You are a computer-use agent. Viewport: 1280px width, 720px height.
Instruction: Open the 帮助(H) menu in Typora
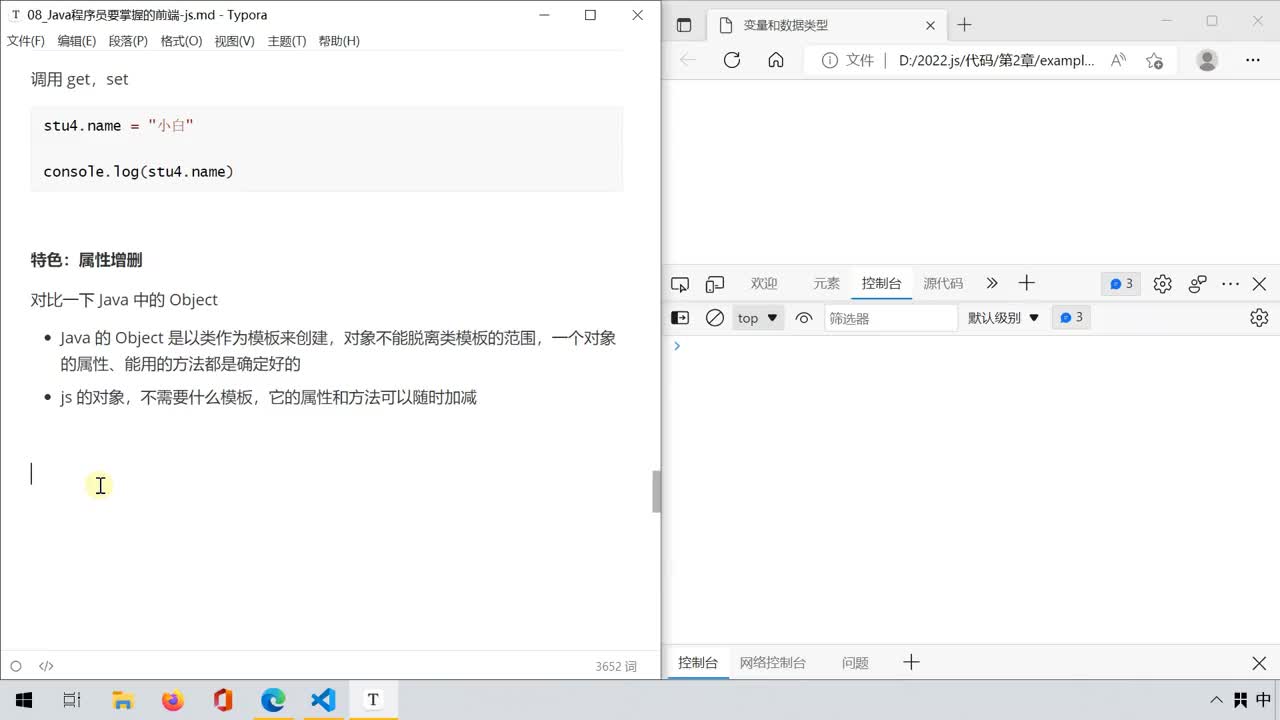pyautogui.click(x=339, y=41)
